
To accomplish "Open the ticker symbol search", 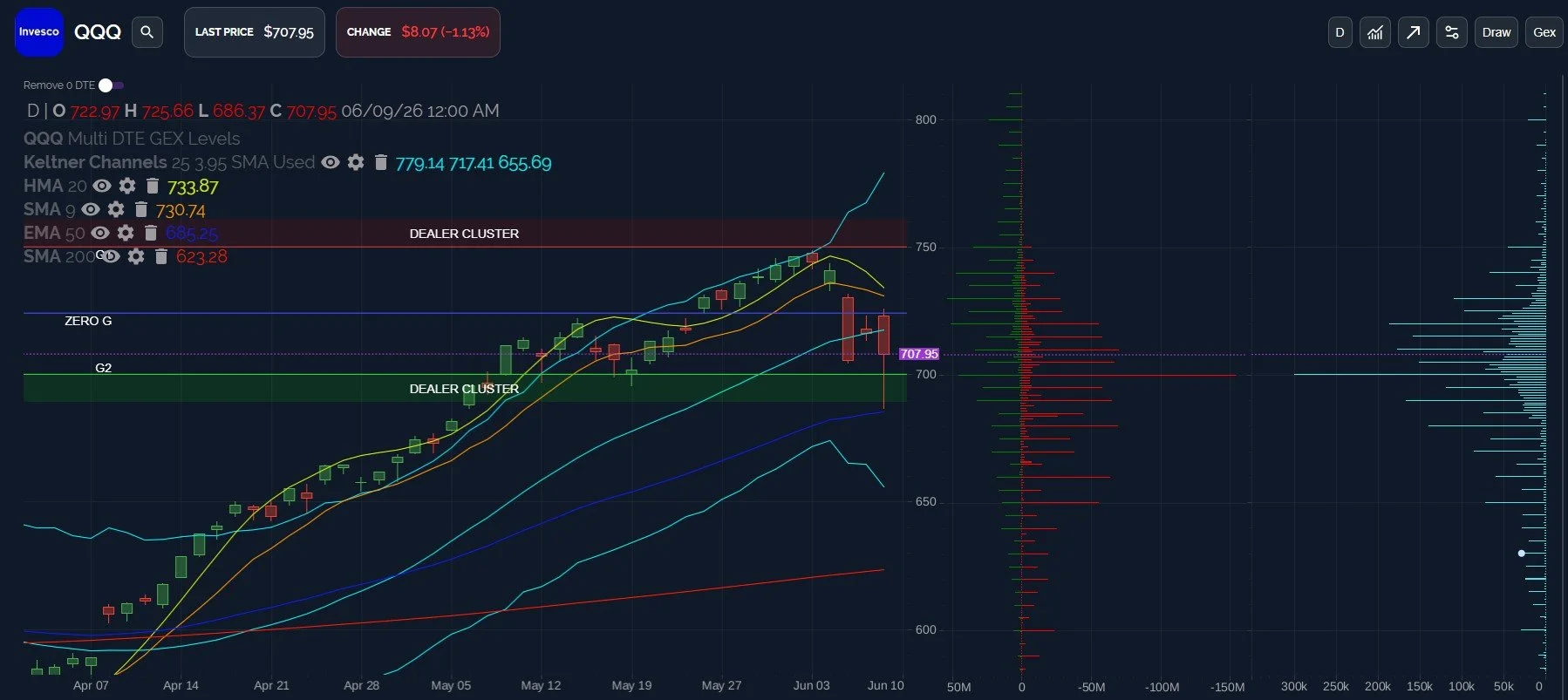I will (x=147, y=32).
